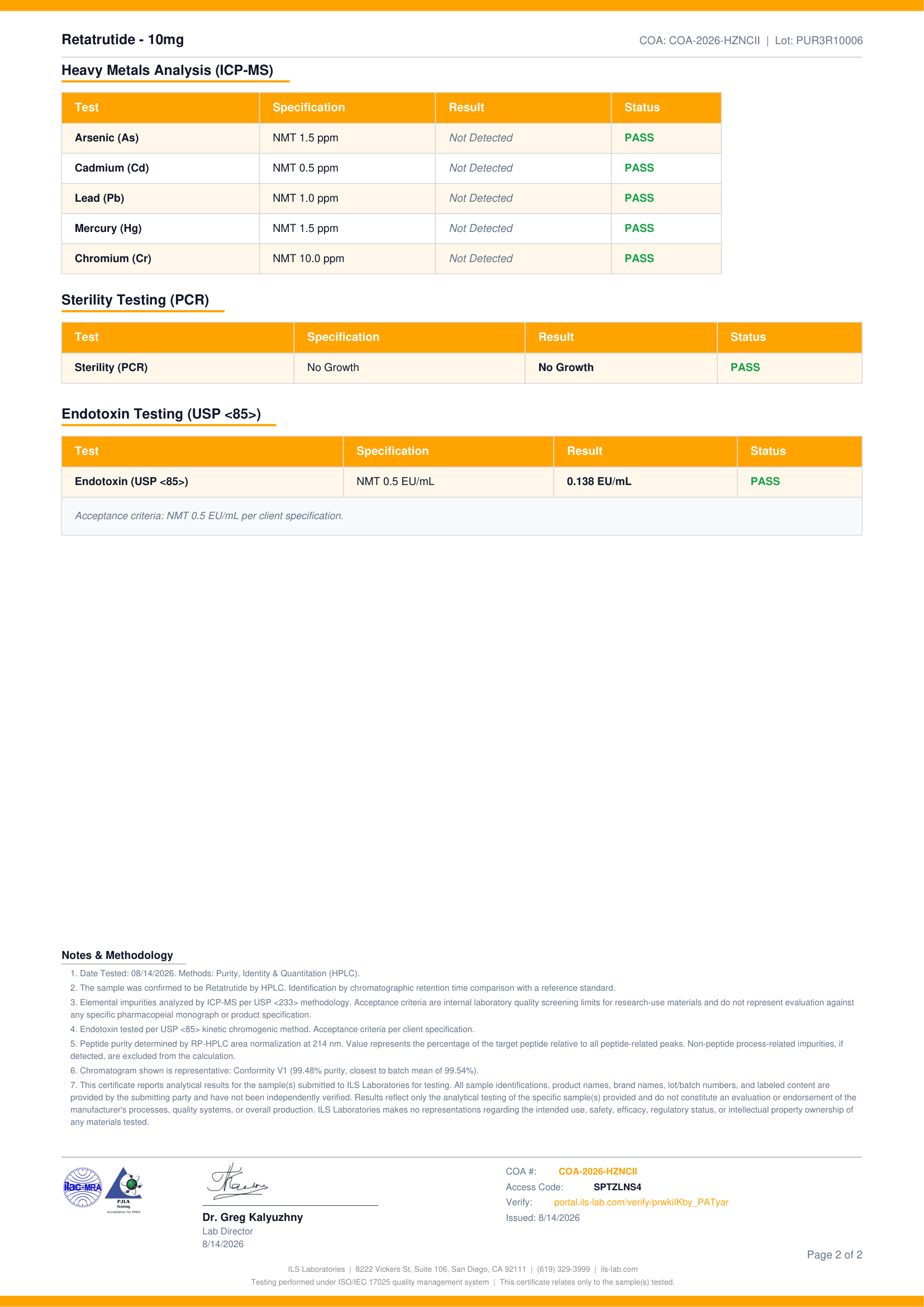Image resolution: width=924 pixels, height=1307 pixels.
Task: Click the Dr. Greg Kalyuzhny name
Action: click(x=253, y=1217)
